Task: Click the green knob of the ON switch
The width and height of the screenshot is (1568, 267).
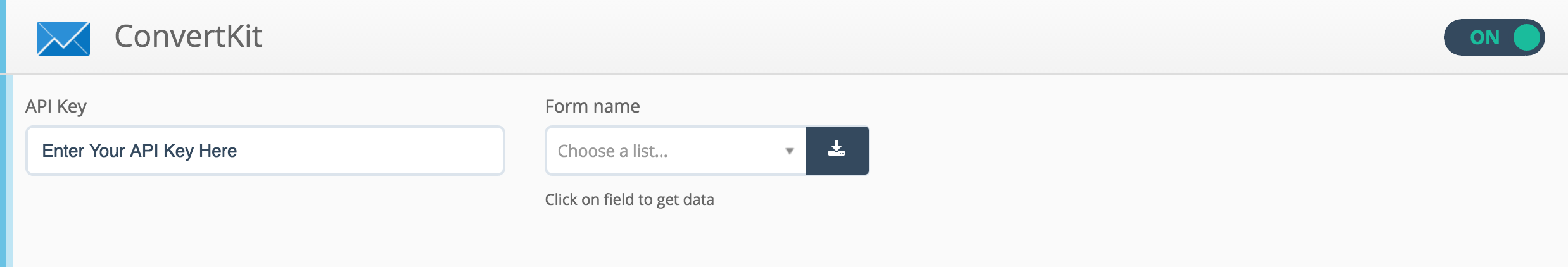Action: coord(1527,37)
